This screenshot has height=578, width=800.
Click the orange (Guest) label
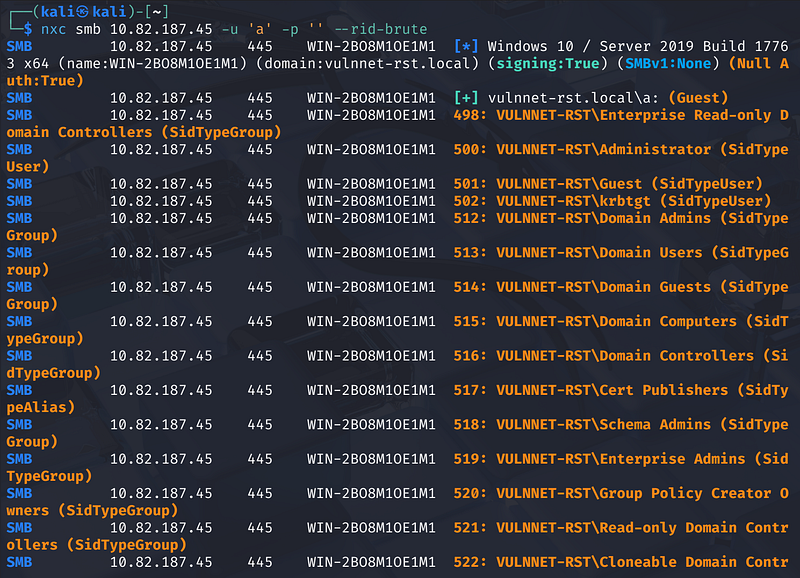point(699,98)
